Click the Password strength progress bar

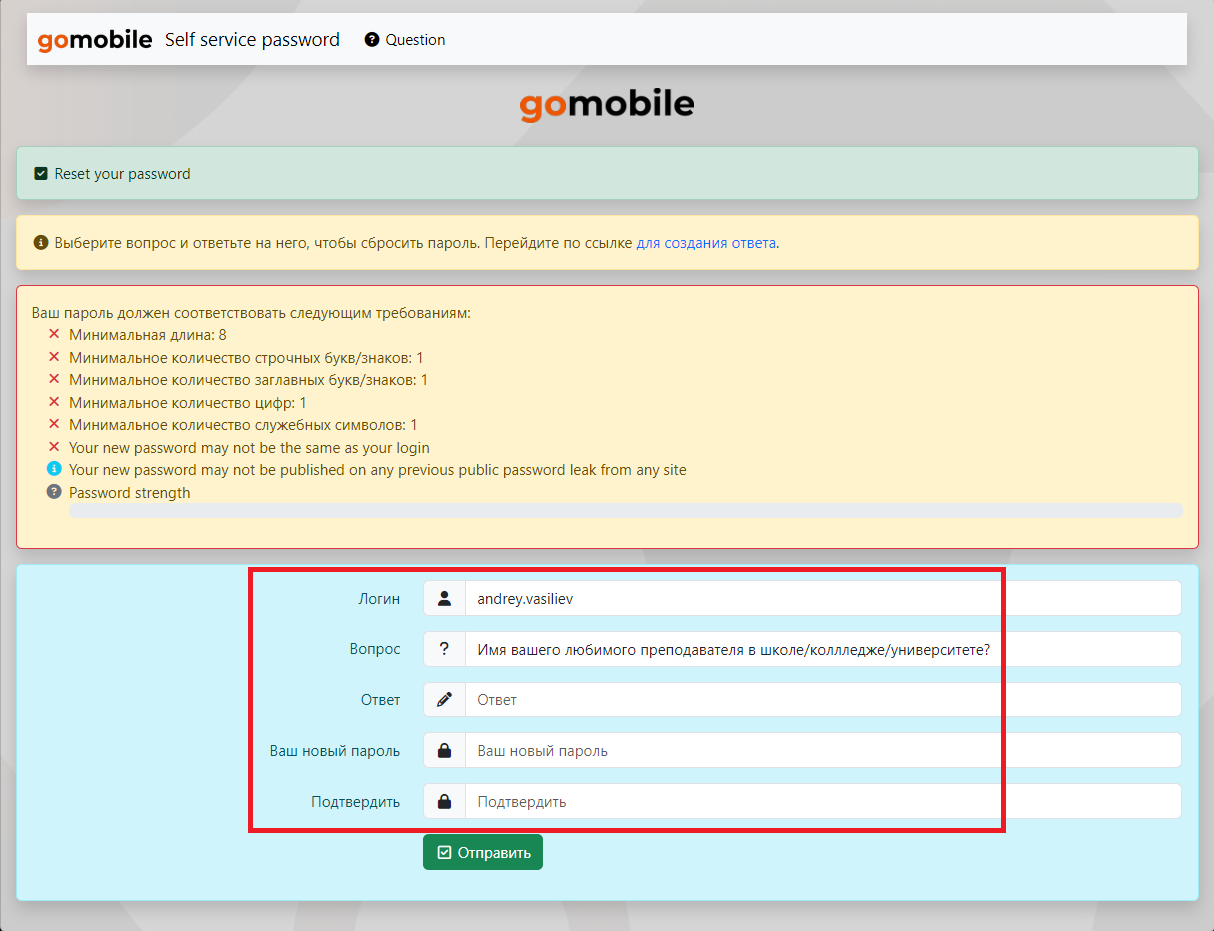coord(625,511)
